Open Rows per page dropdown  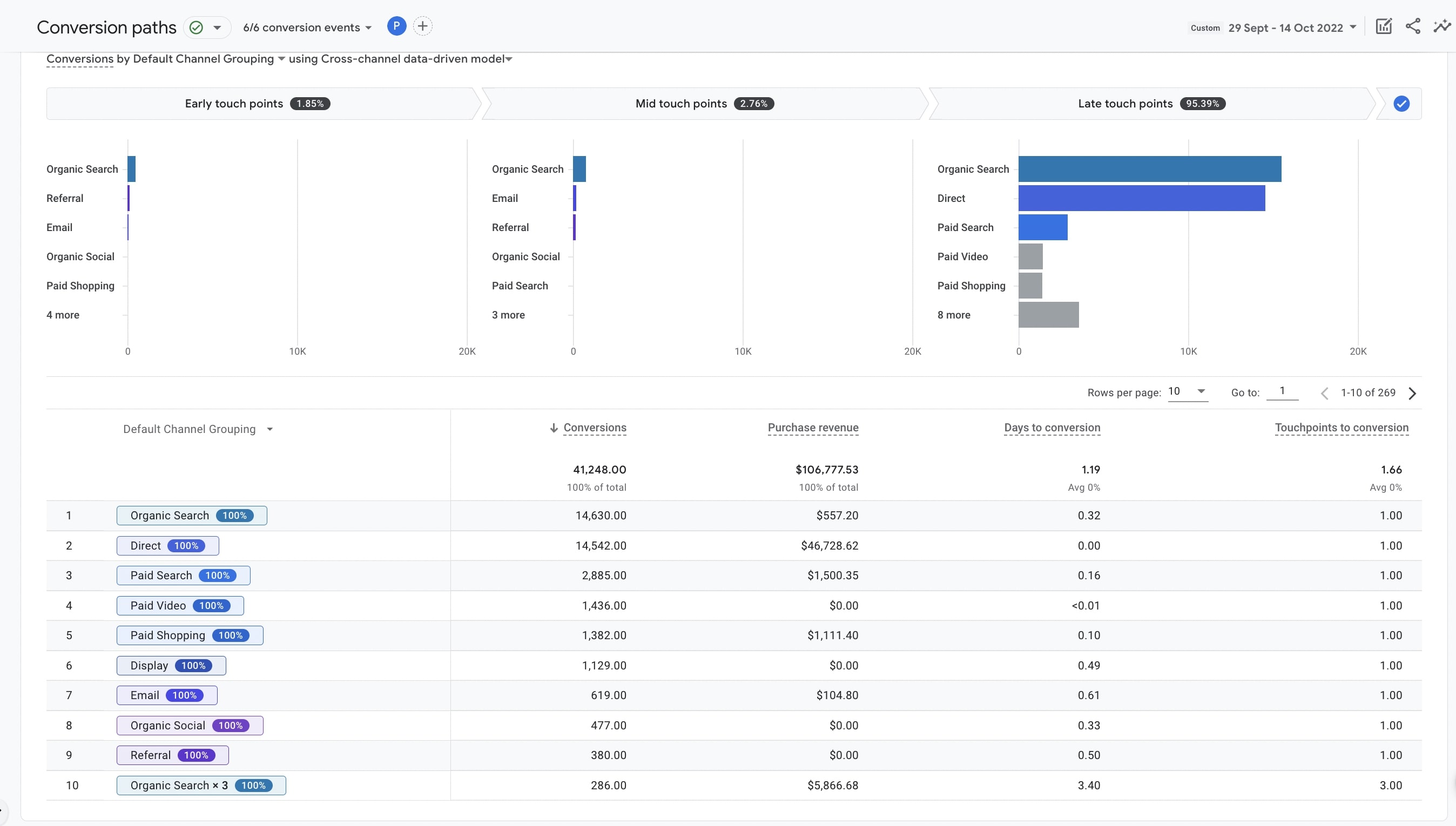[1187, 391]
